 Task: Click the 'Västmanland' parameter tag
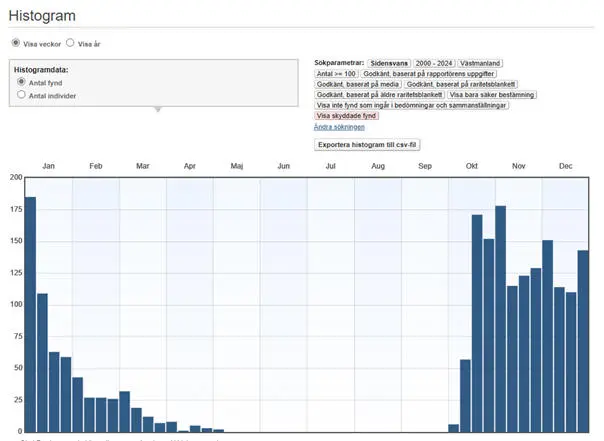click(x=483, y=62)
